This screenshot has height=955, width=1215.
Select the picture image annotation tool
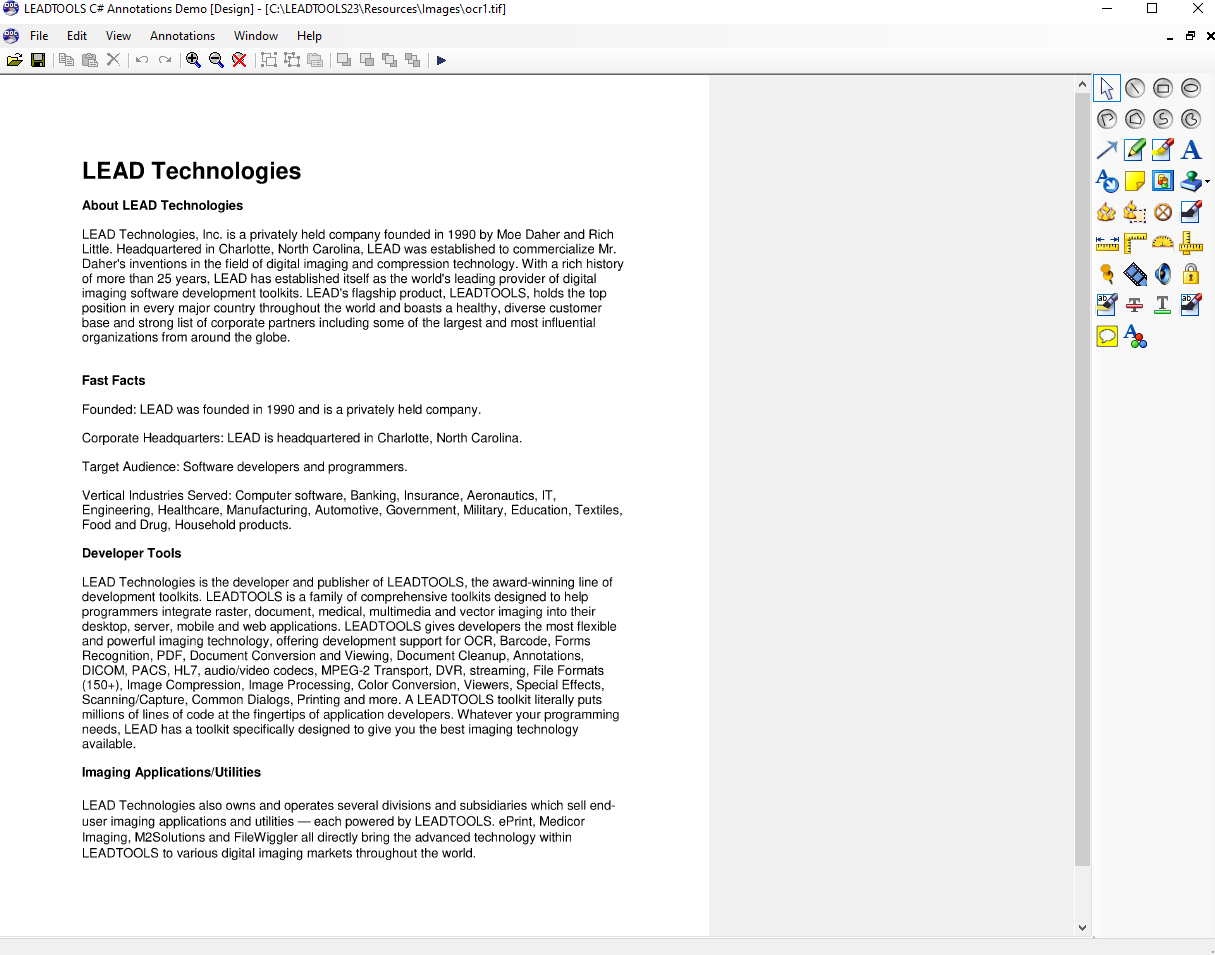tap(1163, 181)
